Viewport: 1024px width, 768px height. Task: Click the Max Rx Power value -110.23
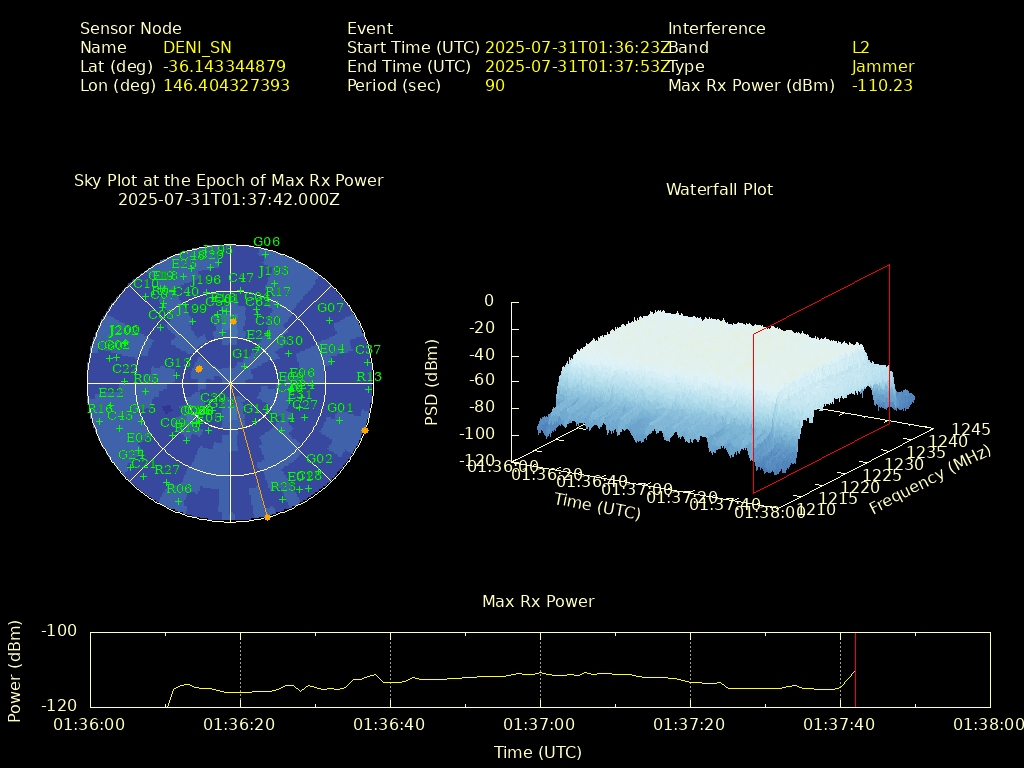point(881,86)
